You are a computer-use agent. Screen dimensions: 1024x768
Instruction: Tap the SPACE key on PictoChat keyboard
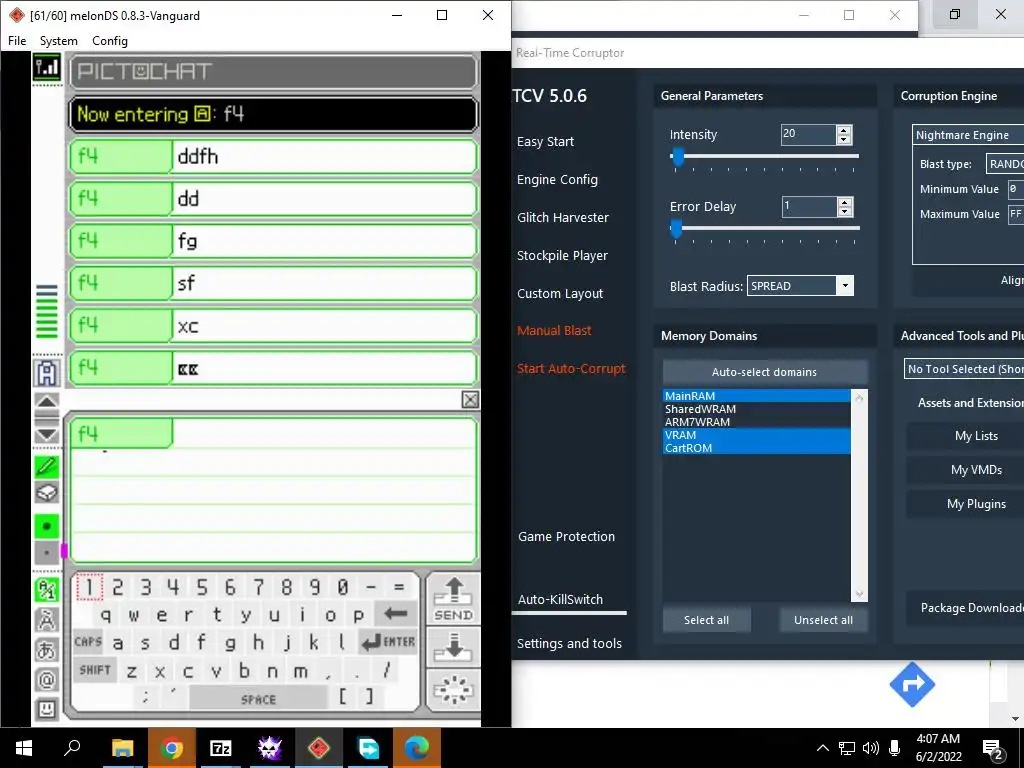[x=259, y=699]
